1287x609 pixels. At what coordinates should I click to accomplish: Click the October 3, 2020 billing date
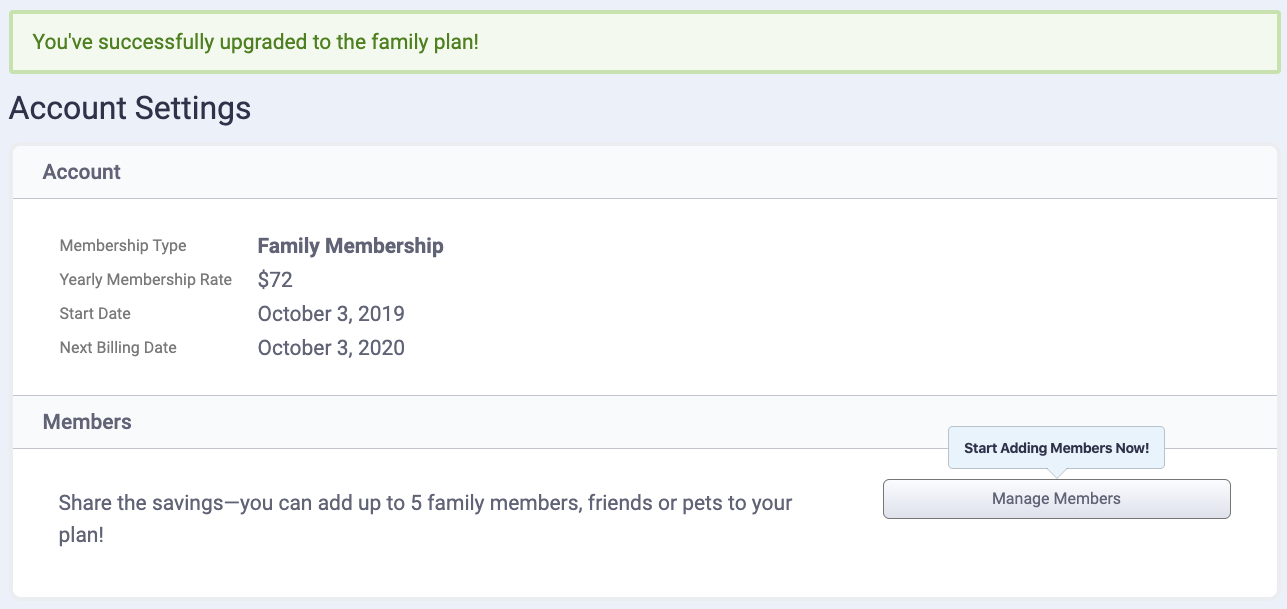click(331, 348)
